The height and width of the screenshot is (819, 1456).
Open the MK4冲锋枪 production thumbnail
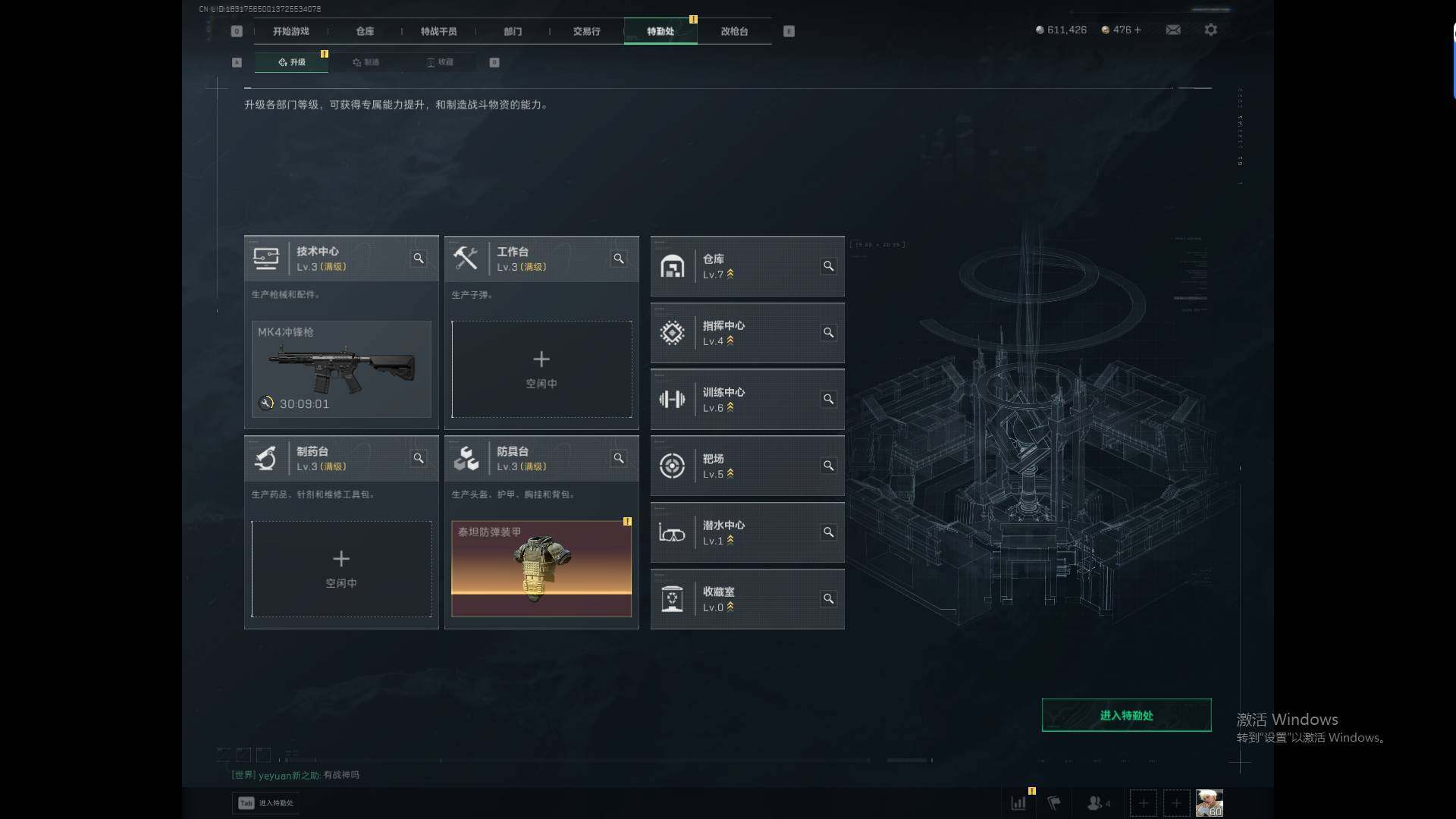click(341, 369)
